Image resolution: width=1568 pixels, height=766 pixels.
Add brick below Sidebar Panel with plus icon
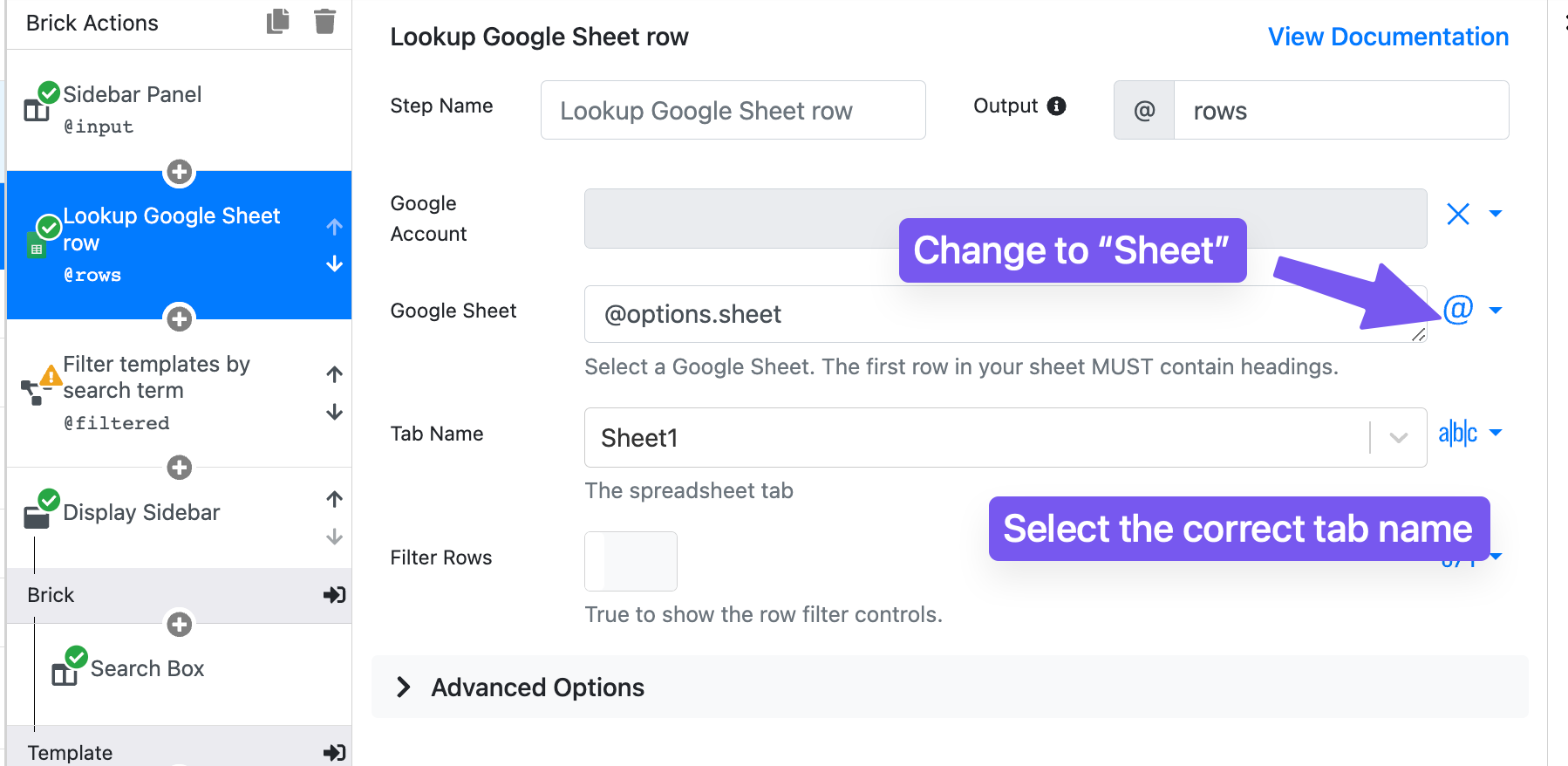pyautogui.click(x=180, y=172)
